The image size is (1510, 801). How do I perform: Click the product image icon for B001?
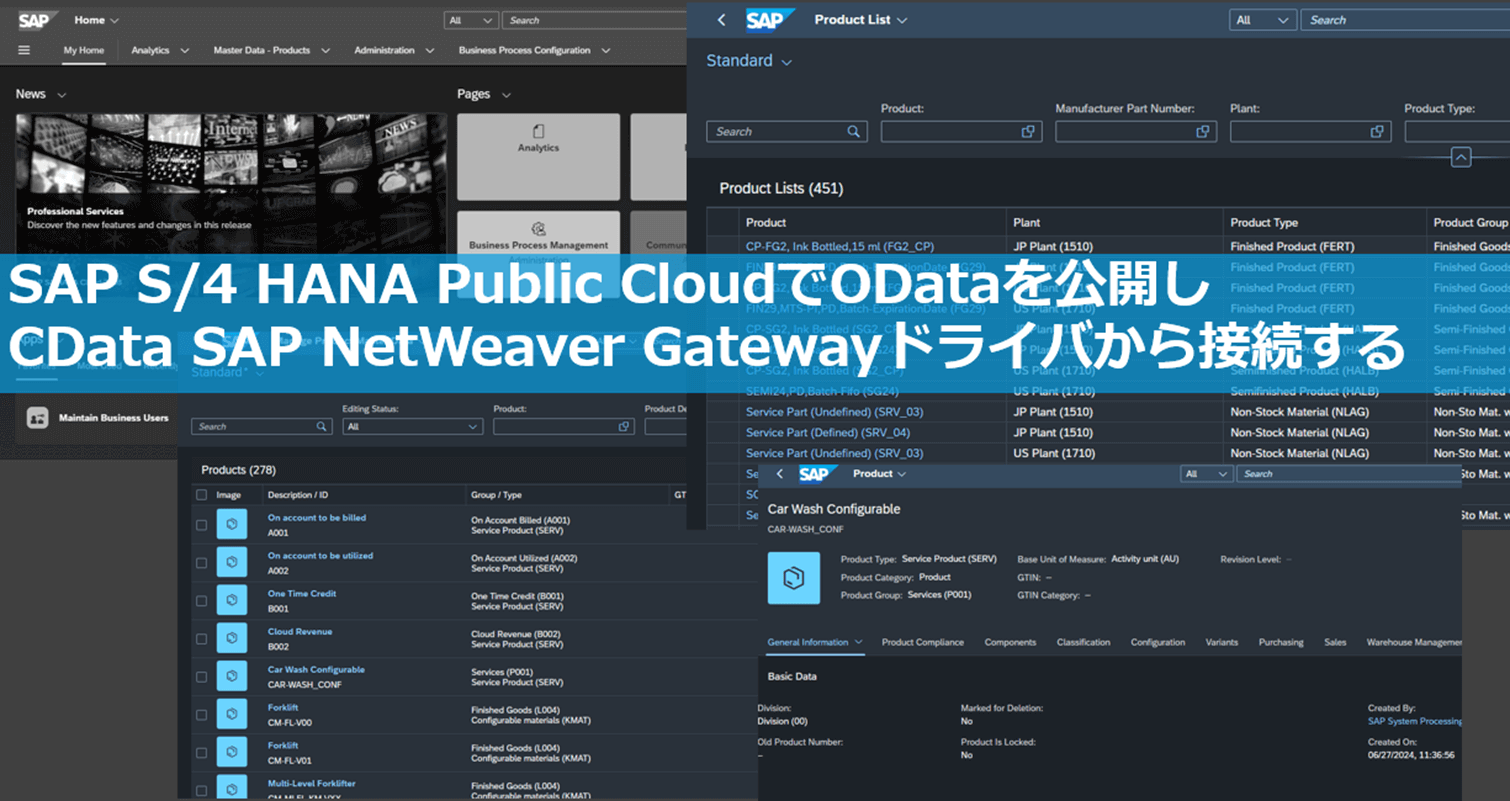click(232, 601)
